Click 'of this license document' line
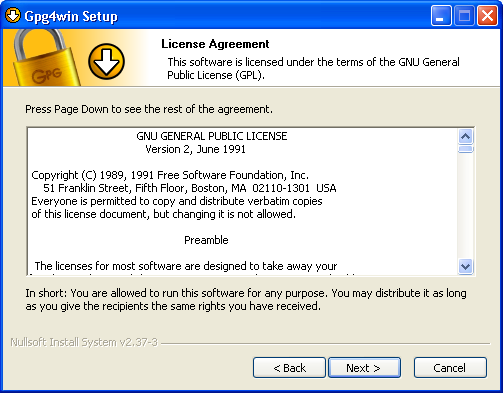Viewport: 503px width, 393px height. tap(163, 214)
